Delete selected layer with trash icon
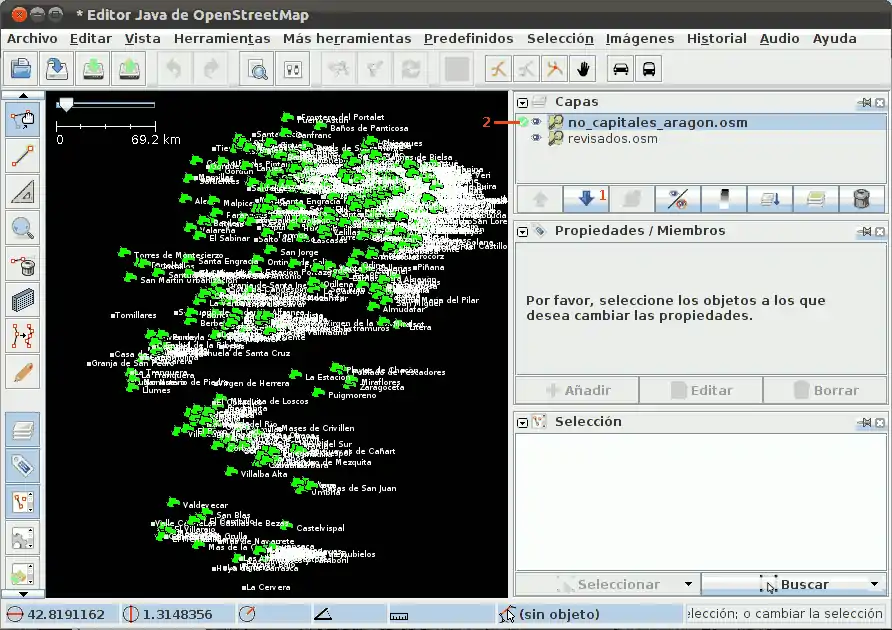Image resolution: width=892 pixels, height=630 pixels. (861, 198)
